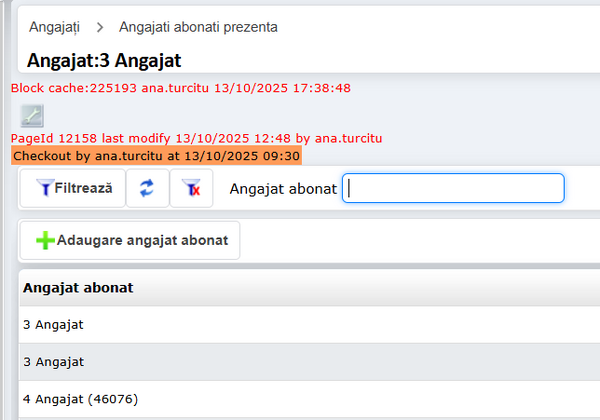
Task: Go to Angajati abonati prezenta breadcrumb
Action: 198,27
